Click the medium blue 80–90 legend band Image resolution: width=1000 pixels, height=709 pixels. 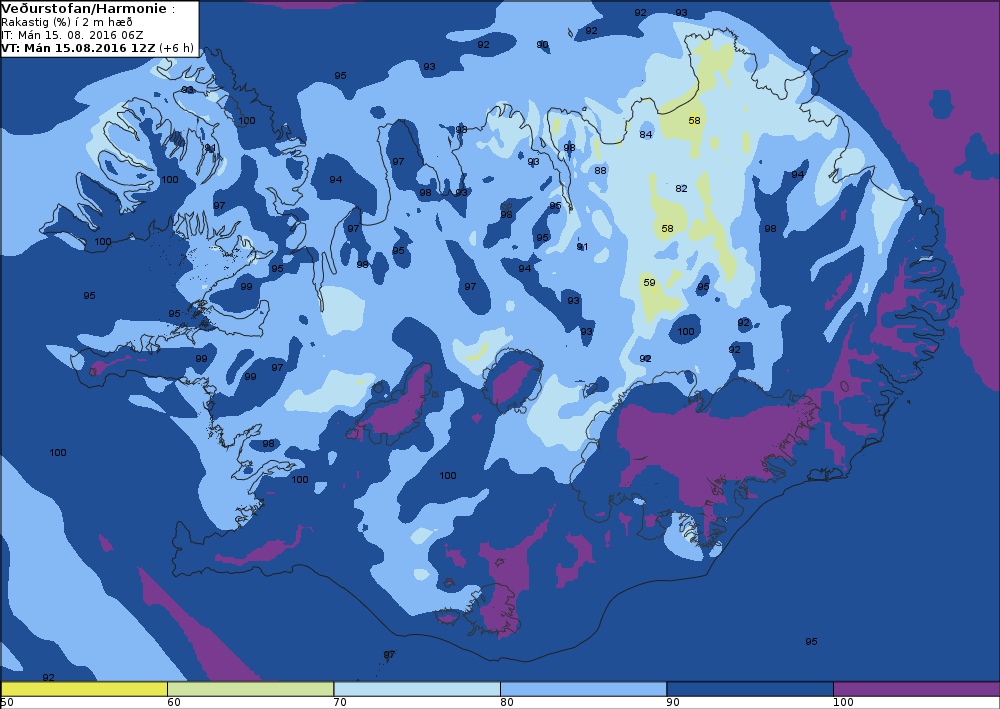pyautogui.click(x=583, y=689)
